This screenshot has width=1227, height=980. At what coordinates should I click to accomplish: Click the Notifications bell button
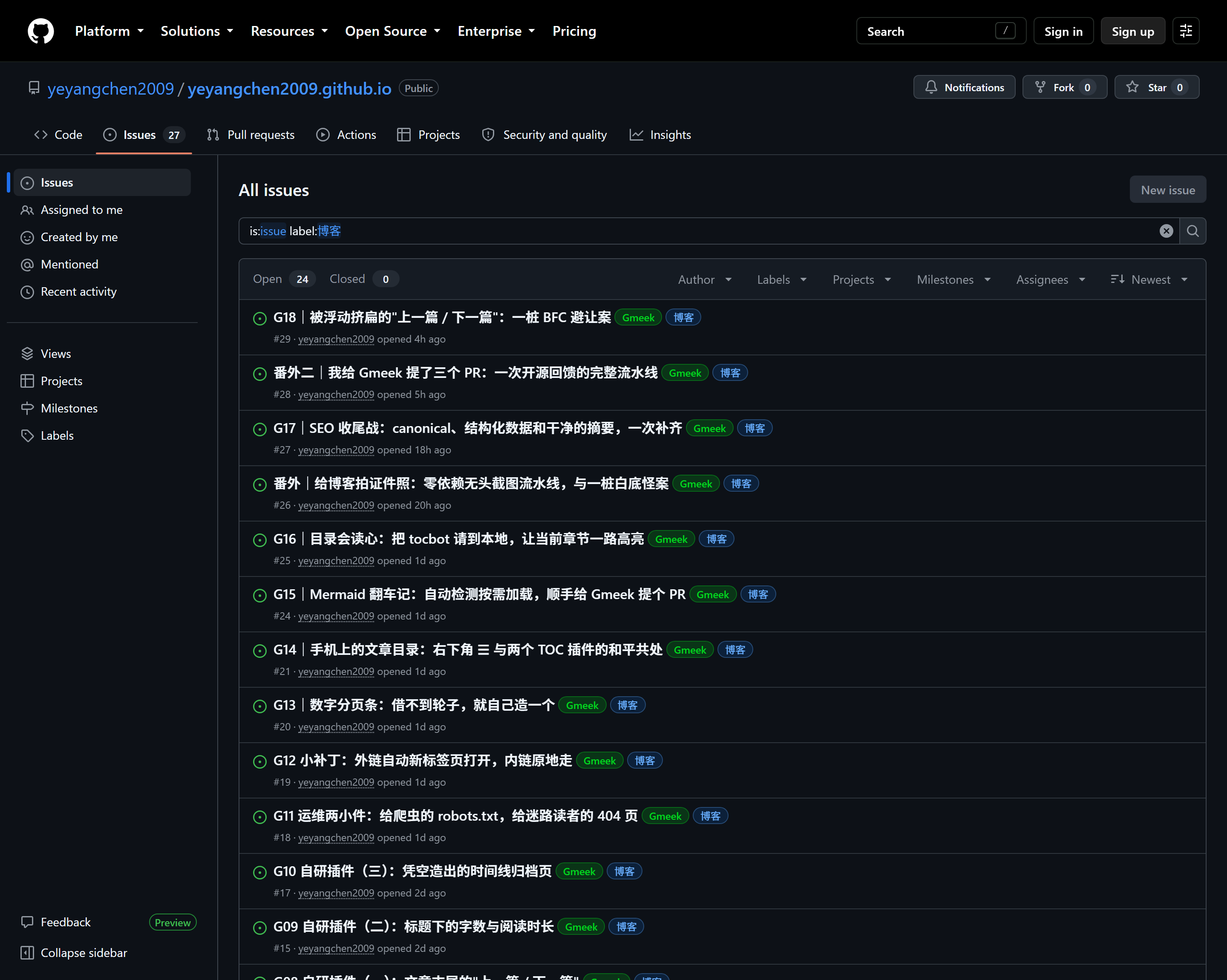tap(964, 87)
